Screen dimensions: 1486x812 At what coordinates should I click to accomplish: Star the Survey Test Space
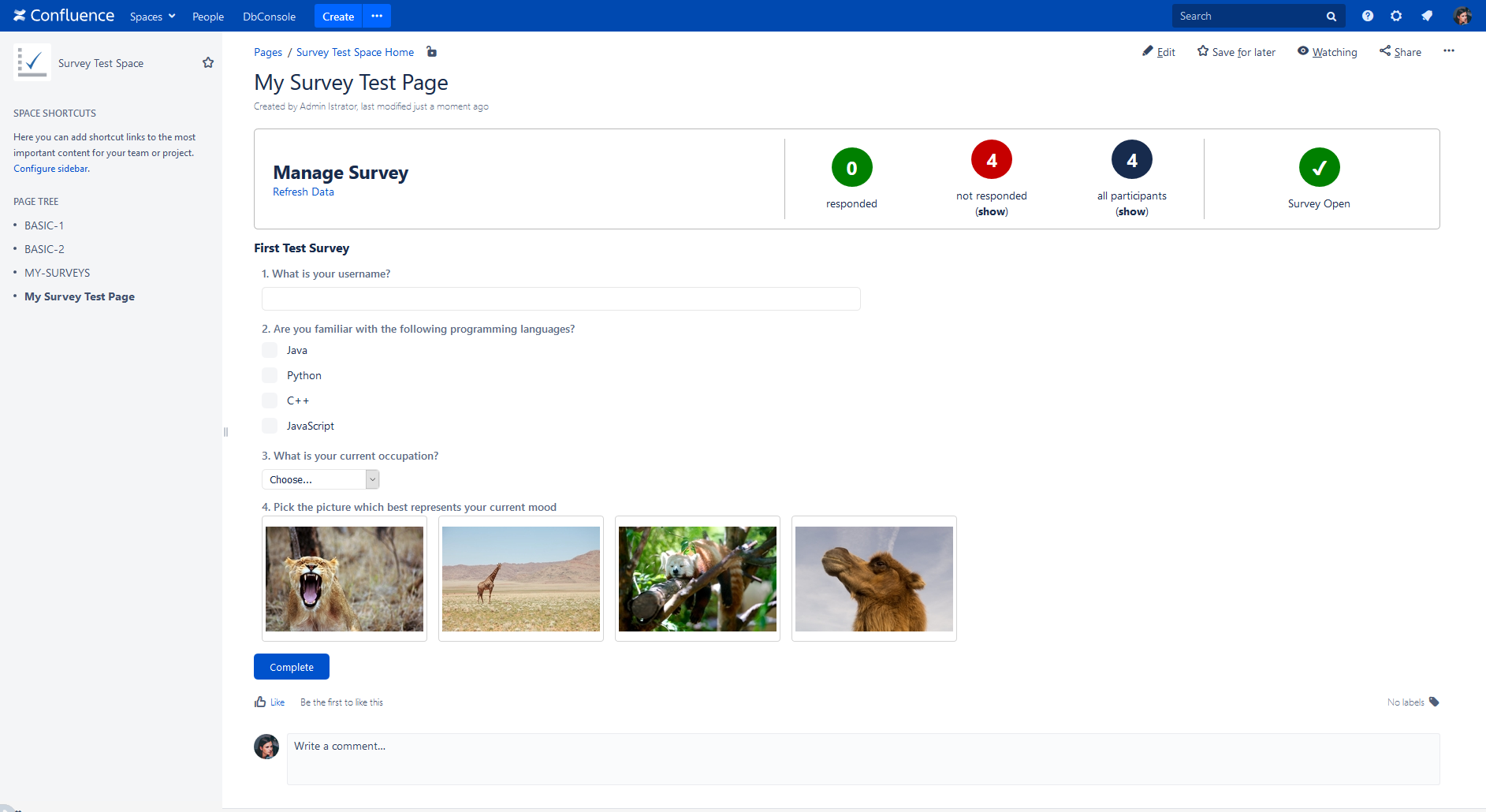pos(208,63)
